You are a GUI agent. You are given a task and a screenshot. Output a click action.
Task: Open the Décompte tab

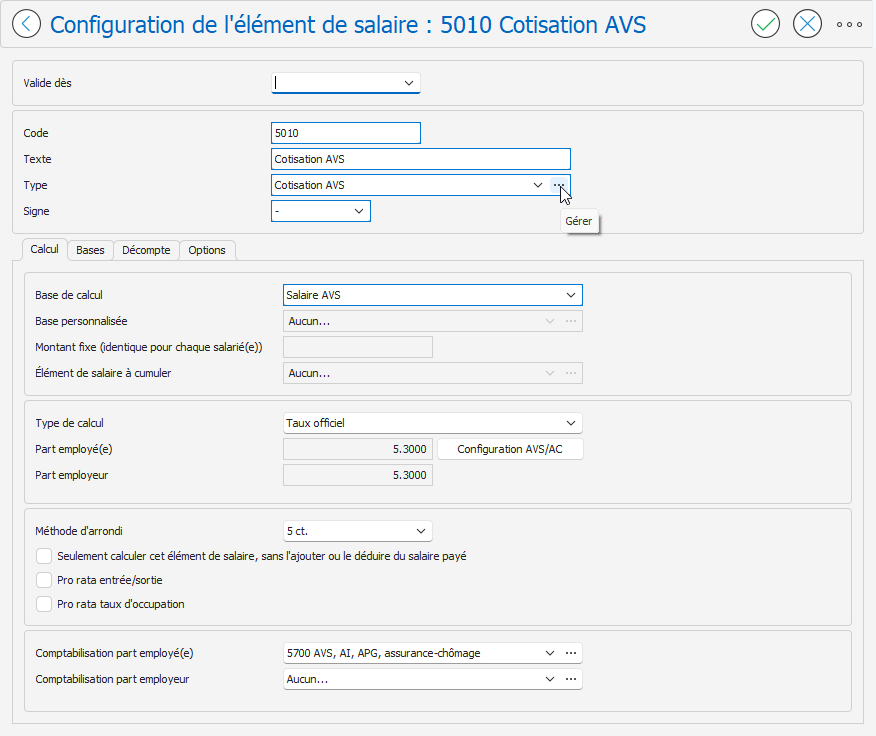[146, 250]
